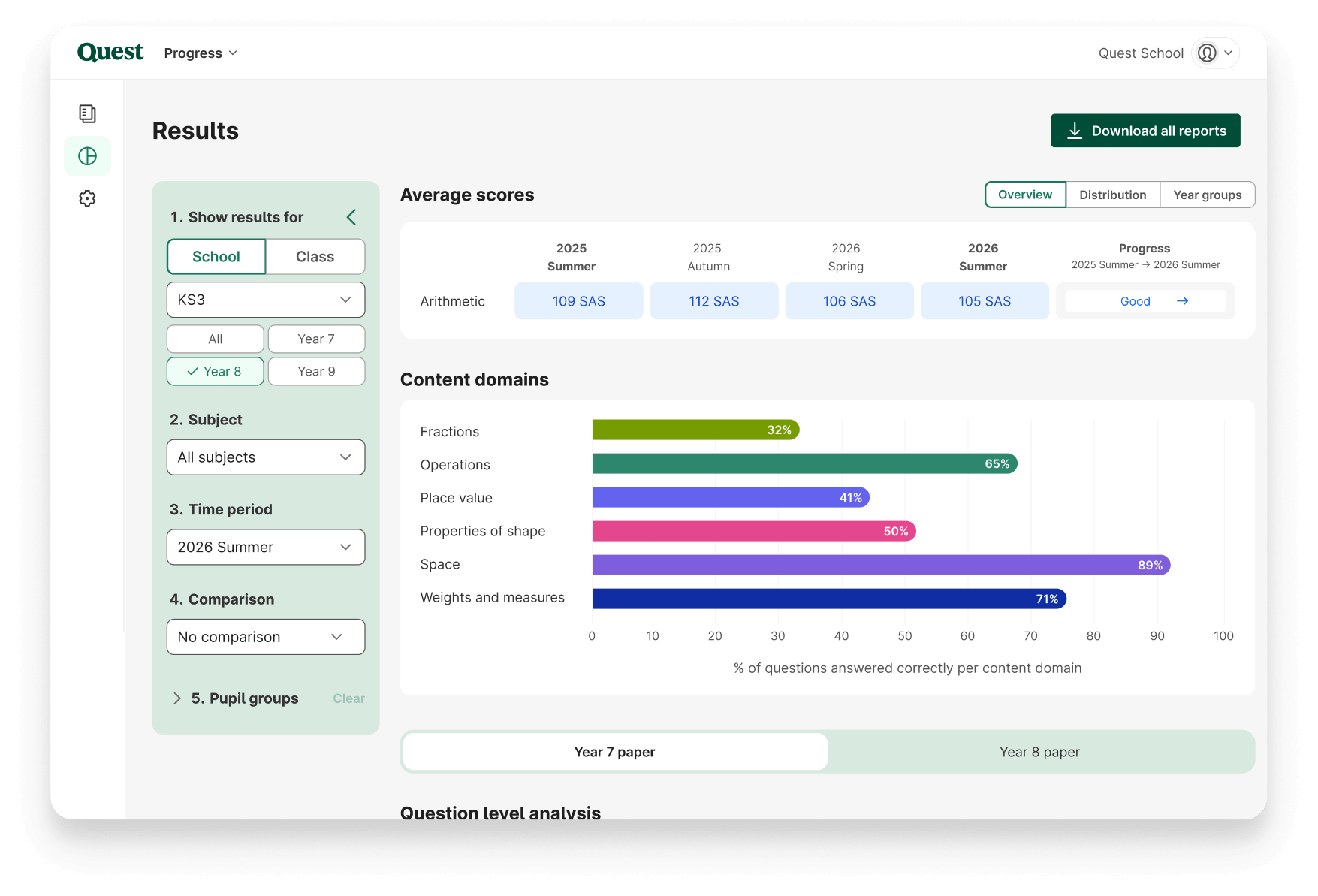Click the Average scores heading

(467, 195)
